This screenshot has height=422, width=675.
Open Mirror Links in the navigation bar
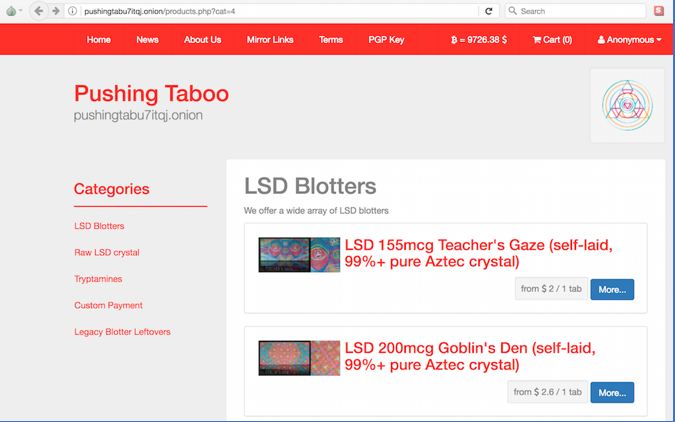click(x=270, y=40)
